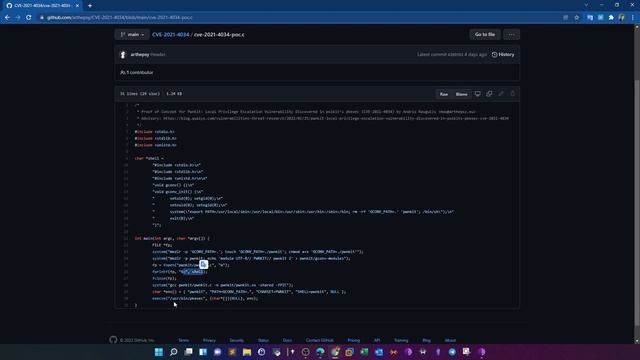The height and width of the screenshot is (360, 640).
Task: Open the browser extensions puzzle icon
Action: (x=611, y=18)
